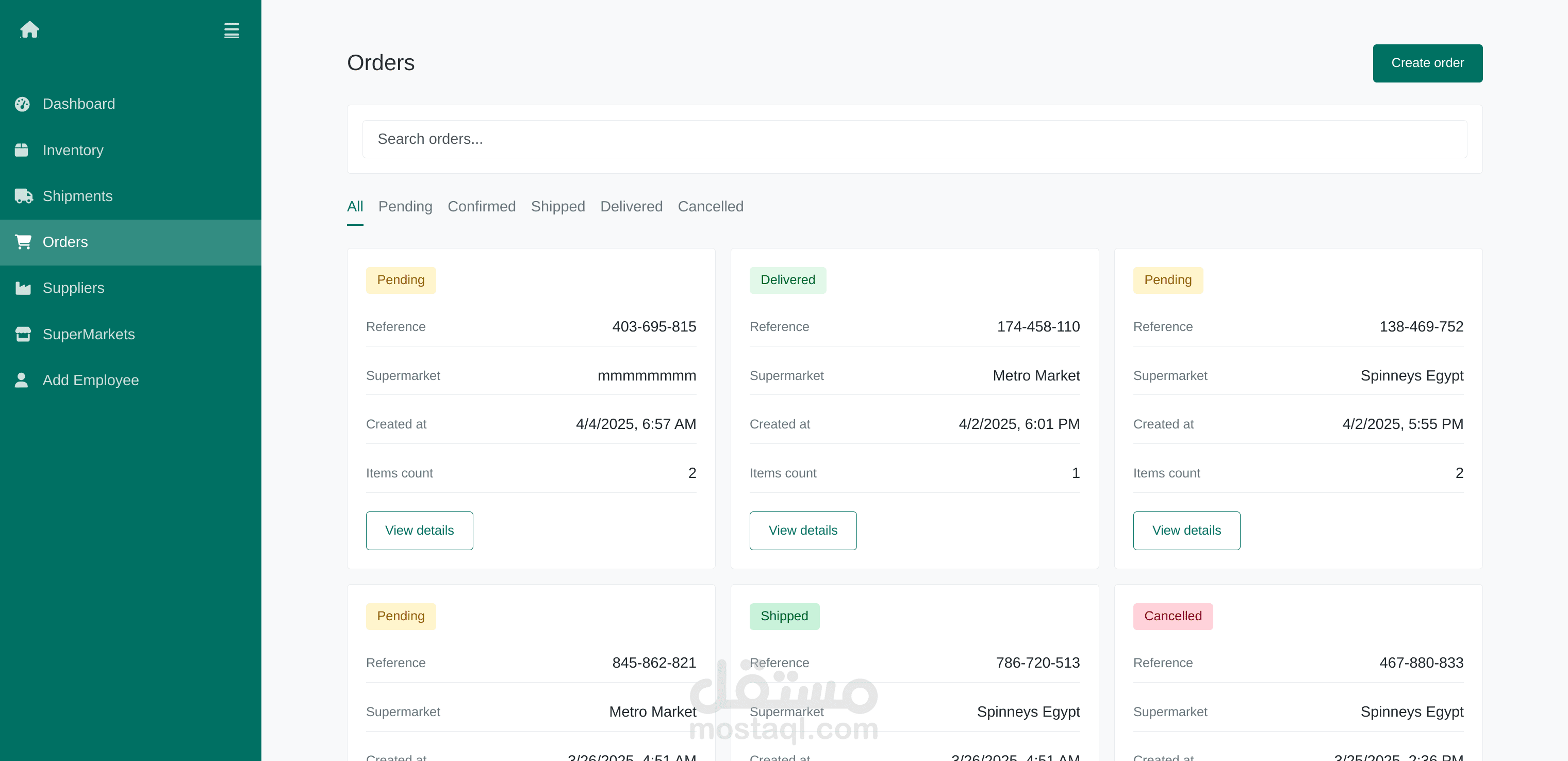This screenshot has width=1568, height=761.
Task: Click Pending badge on order 403-695-815
Action: pos(401,280)
